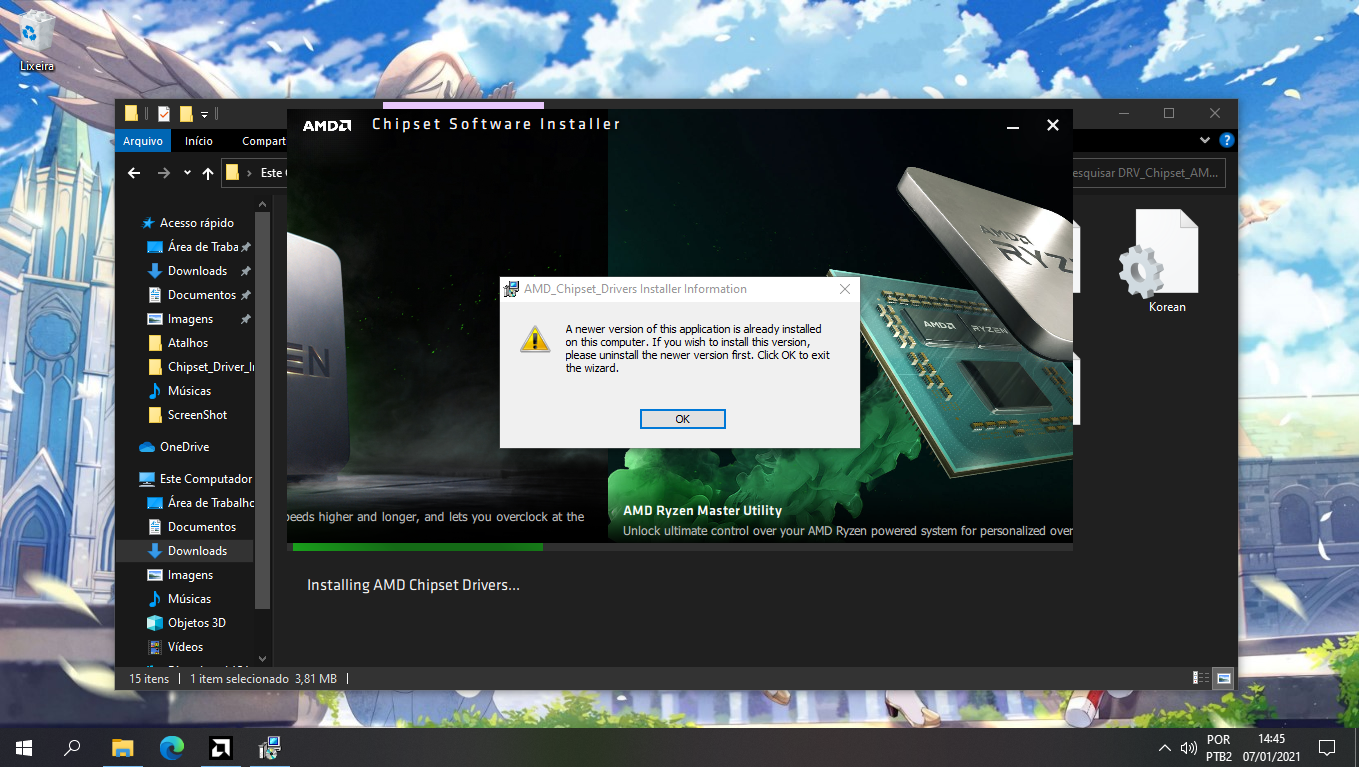Open the ScreenShot folder in the sidebar
The height and width of the screenshot is (767, 1359).
[x=197, y=415]
